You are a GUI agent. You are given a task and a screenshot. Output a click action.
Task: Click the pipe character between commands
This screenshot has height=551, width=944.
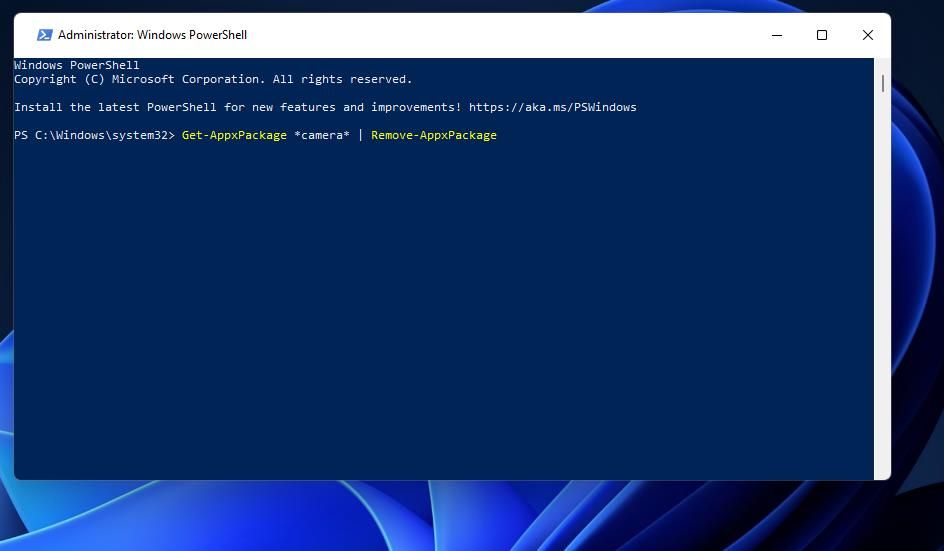(x=360, y=135)
